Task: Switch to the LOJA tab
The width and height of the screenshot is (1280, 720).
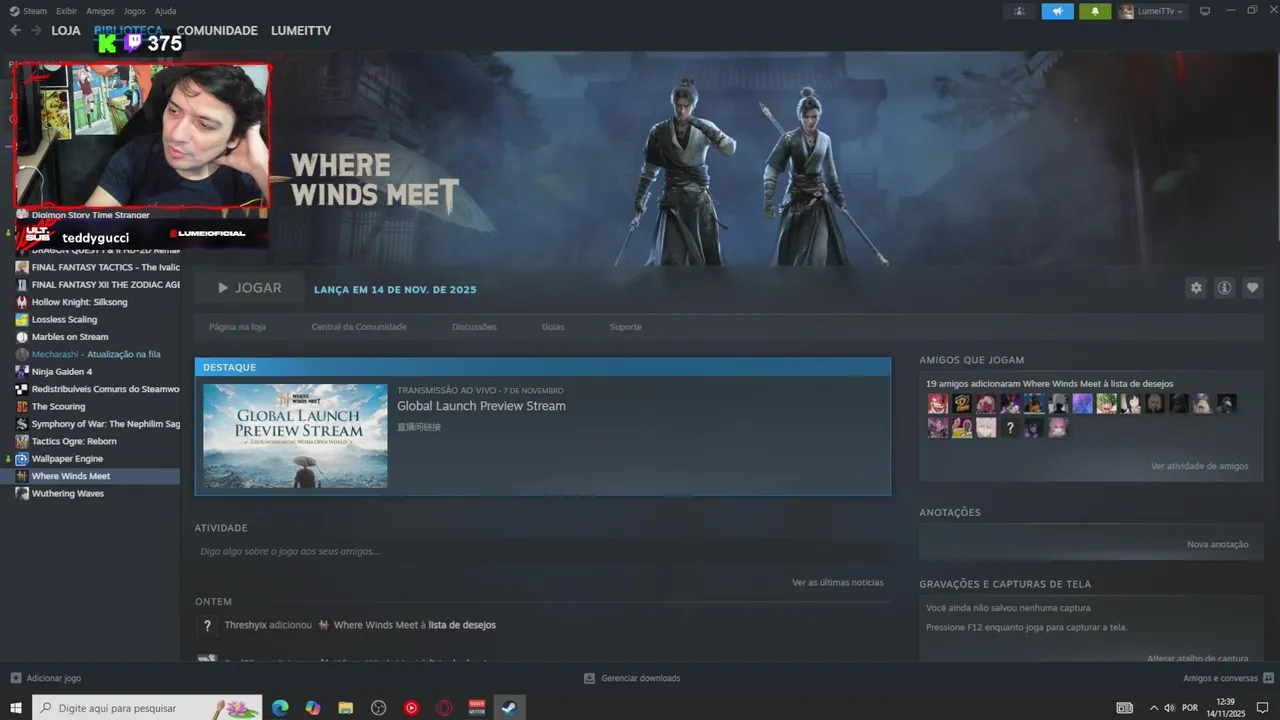Action: click(66, 31)
